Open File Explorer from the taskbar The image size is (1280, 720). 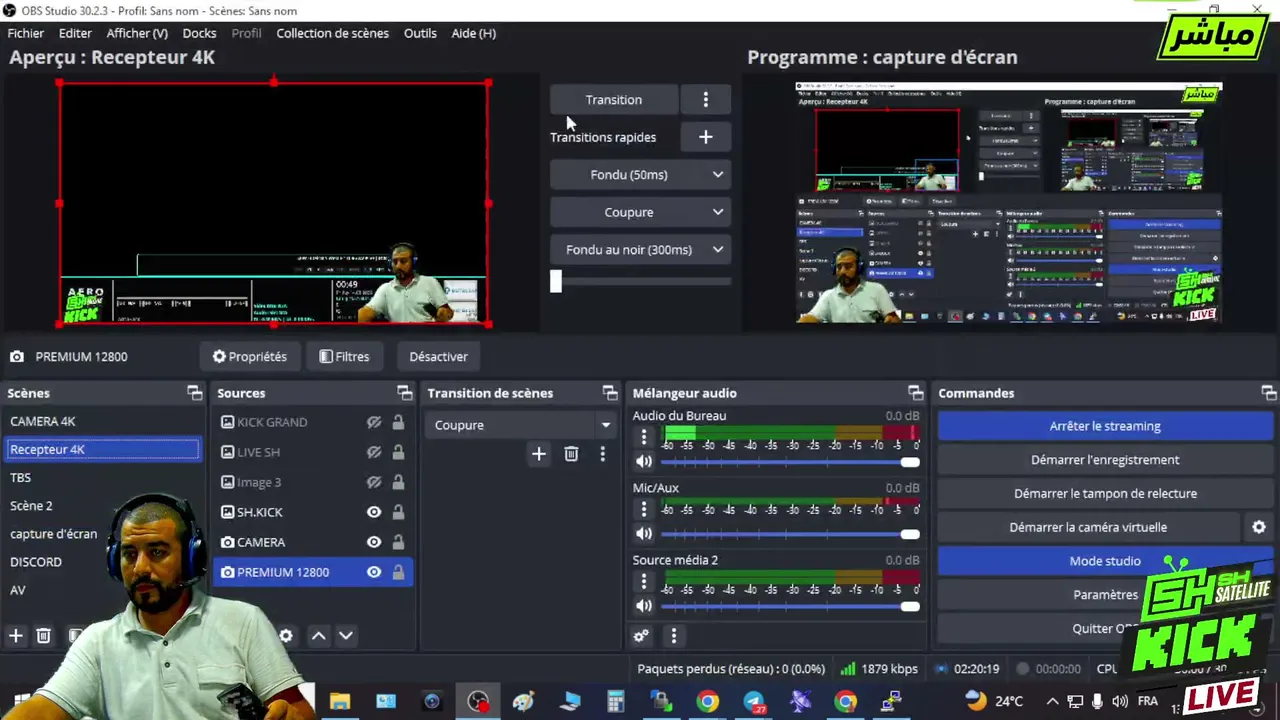340,702
